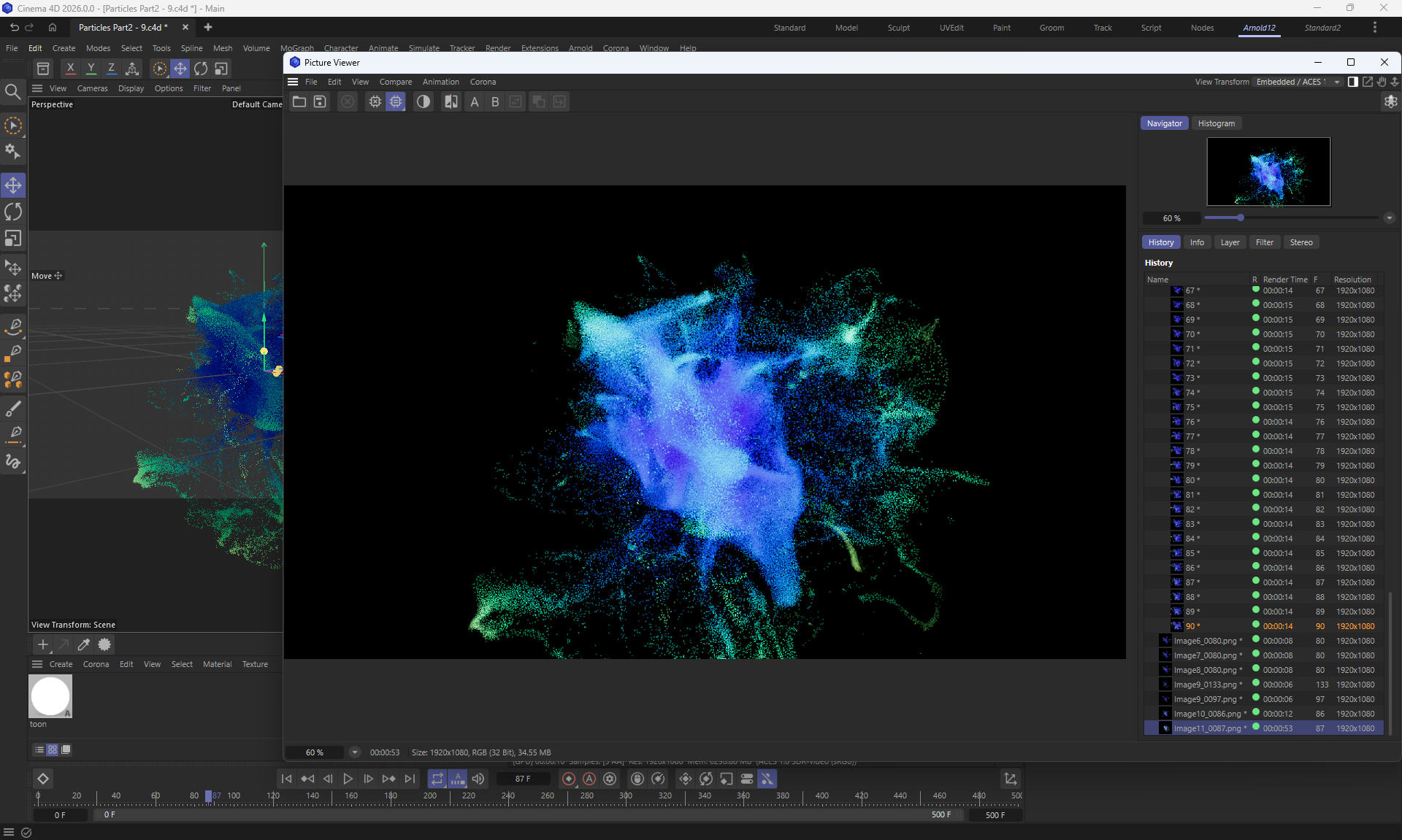Open the Layer tab in Picture Viewer
Viewport: 1402px width, 840px height.
[1230, 242]
